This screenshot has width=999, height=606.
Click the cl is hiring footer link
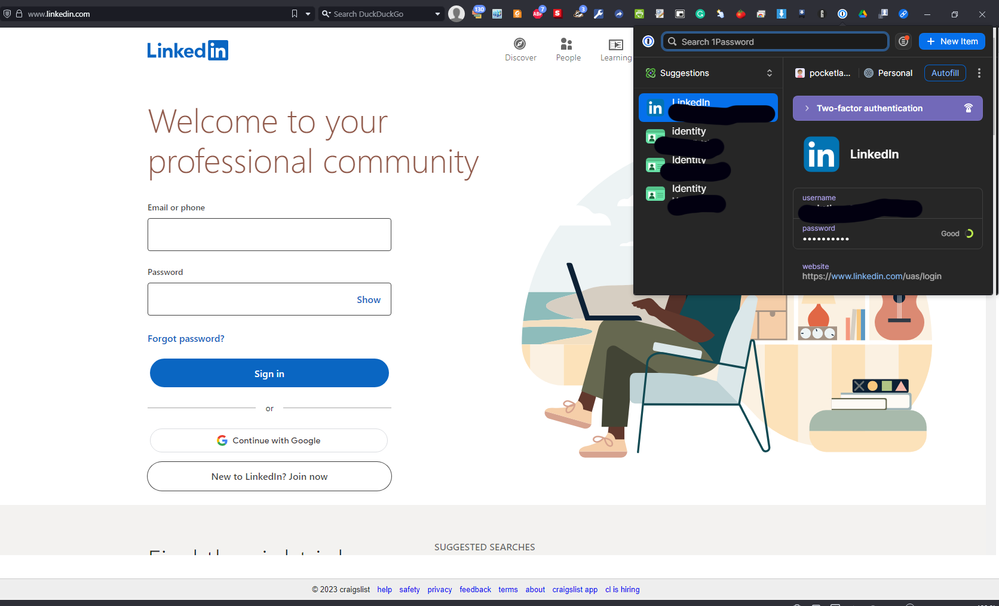(622, 589)
